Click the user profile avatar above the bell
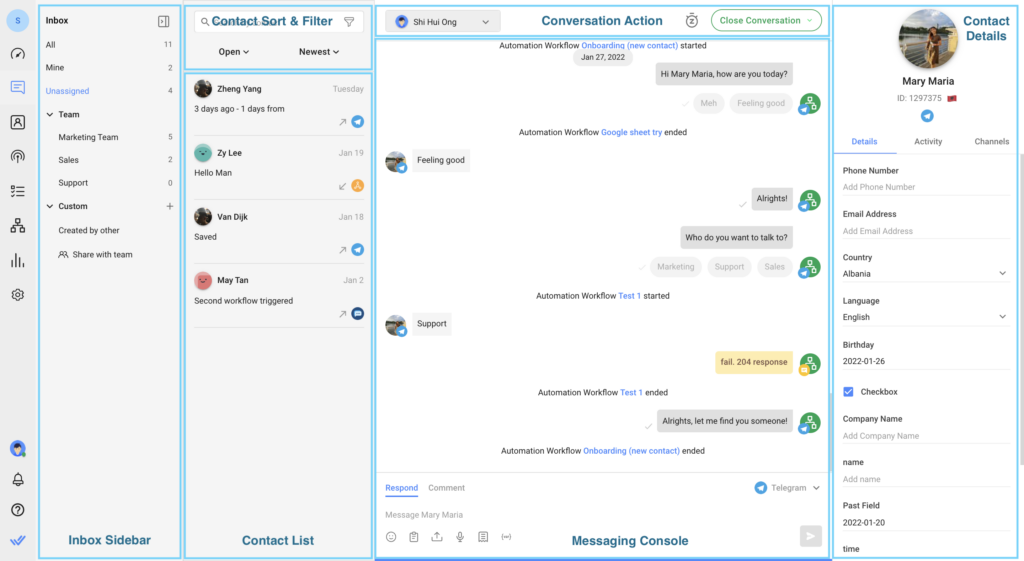Image resolution: width=1024 pixels, height=561 pixels. tap(18, 449)
